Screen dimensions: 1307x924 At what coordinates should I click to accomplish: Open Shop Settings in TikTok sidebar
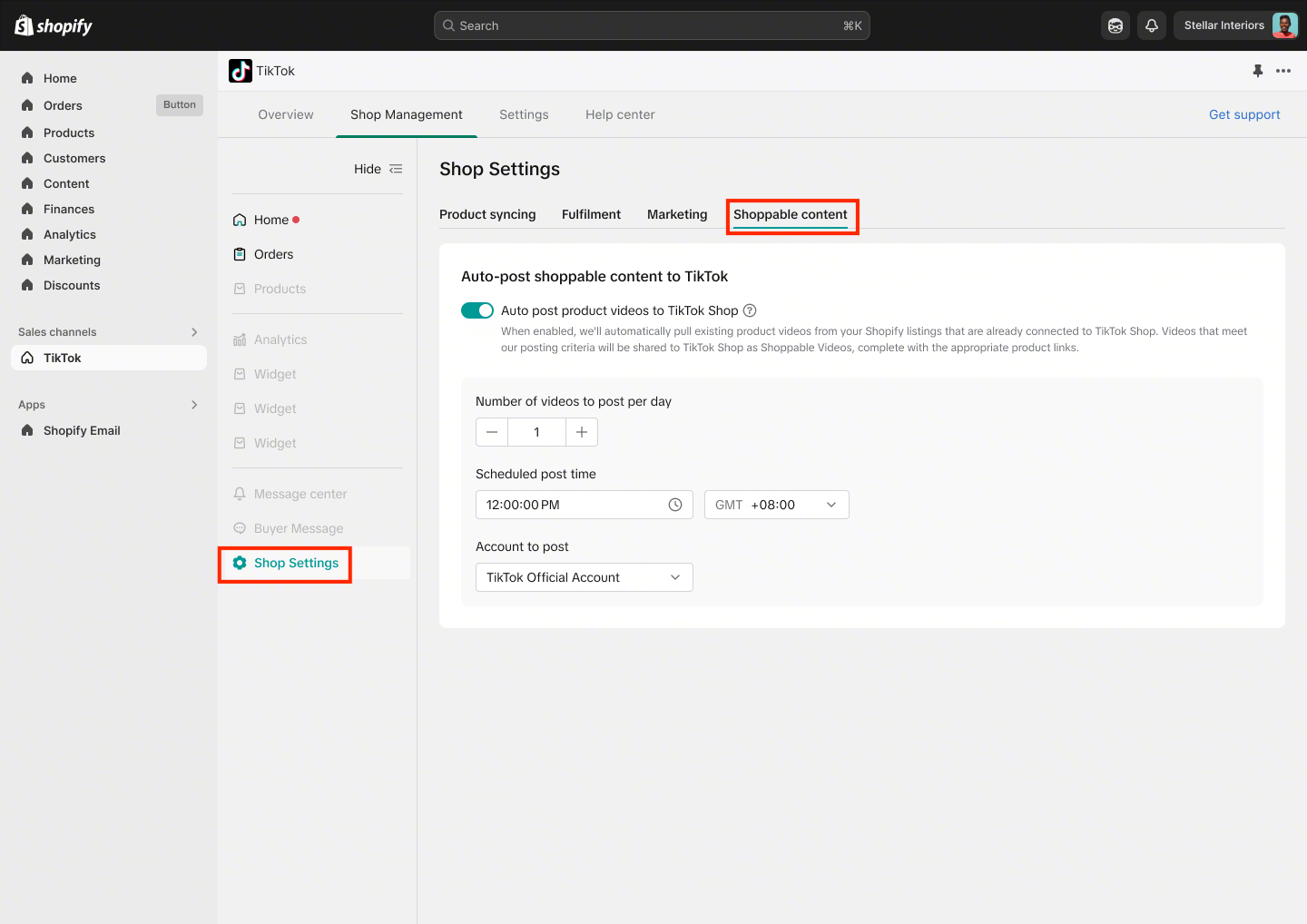(314, 563)
